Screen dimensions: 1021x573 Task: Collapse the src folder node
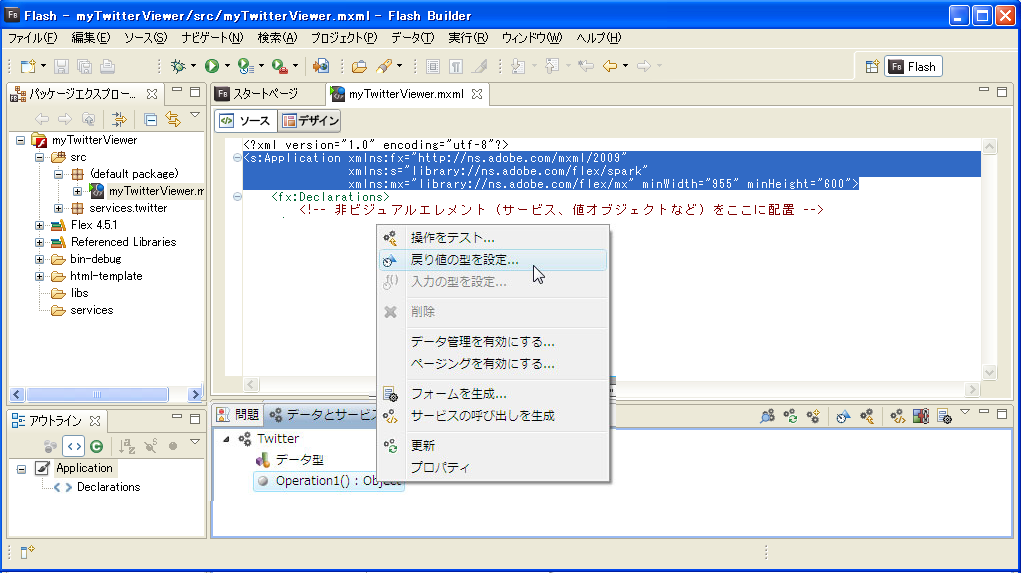tap(40, 157)
